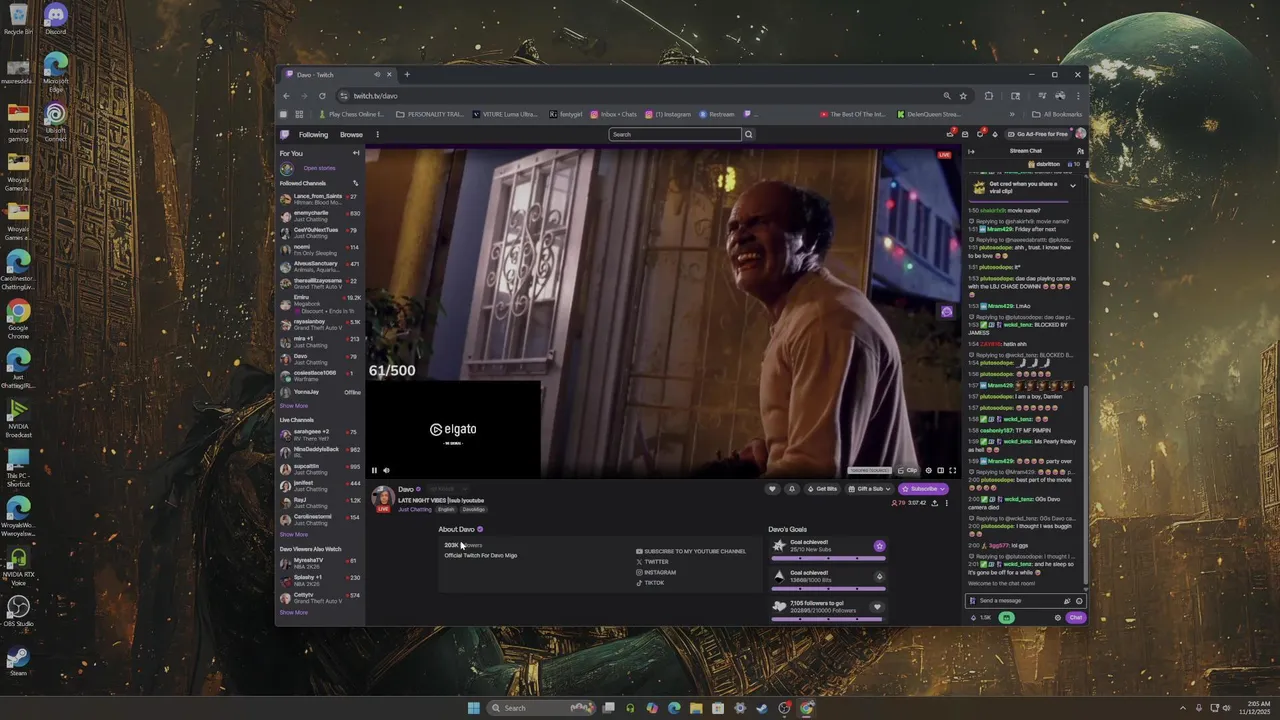Open Davo's TWITTER link

652,562
